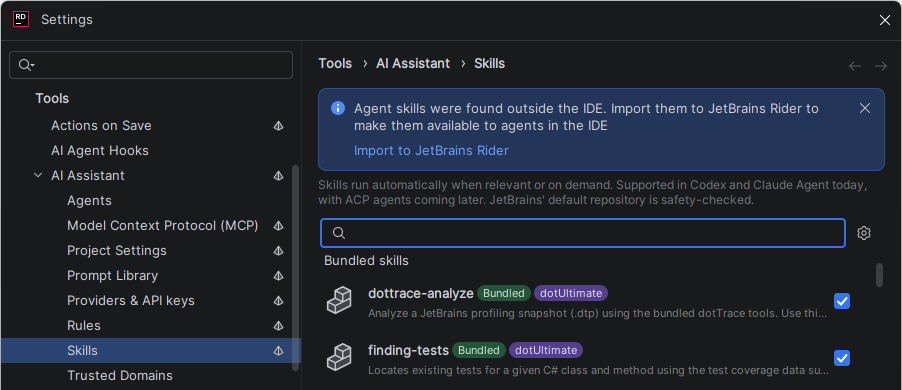Click the finding-tests description text
The height and width of the screenshot is (390, 902).
tap(599, 370)
